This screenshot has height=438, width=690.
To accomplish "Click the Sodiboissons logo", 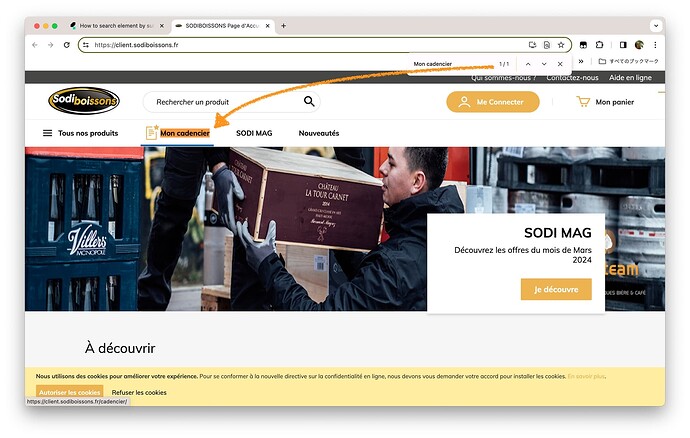I will [x=84, y=101].
